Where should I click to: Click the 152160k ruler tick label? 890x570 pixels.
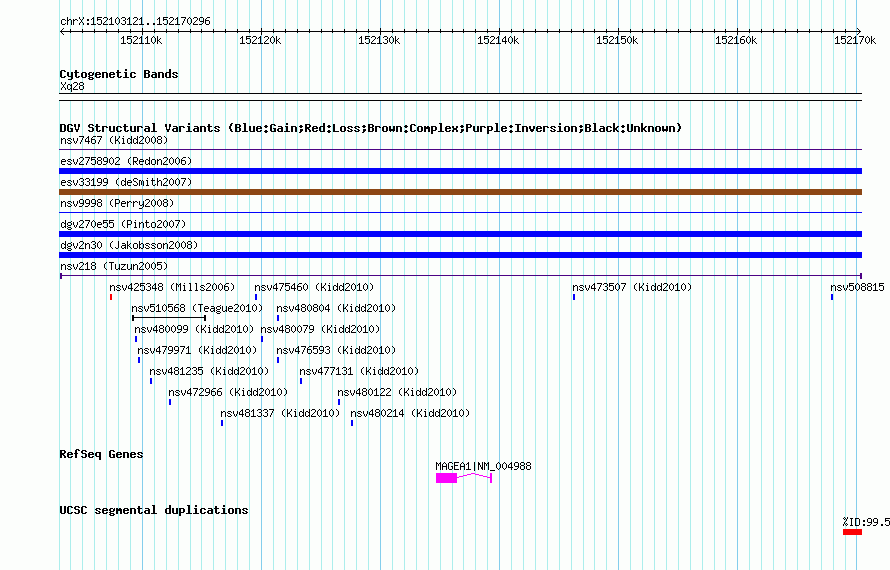(x=736, y=40)
